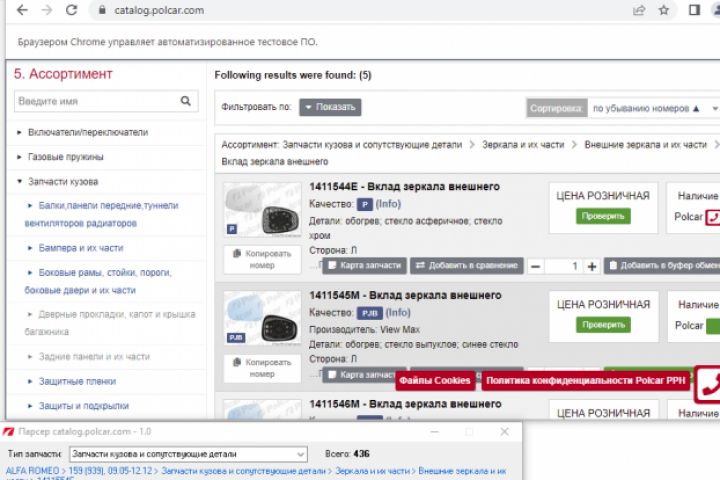
Task: Click the PJB quality badge for 1411545M
Action: click(370, 313)
